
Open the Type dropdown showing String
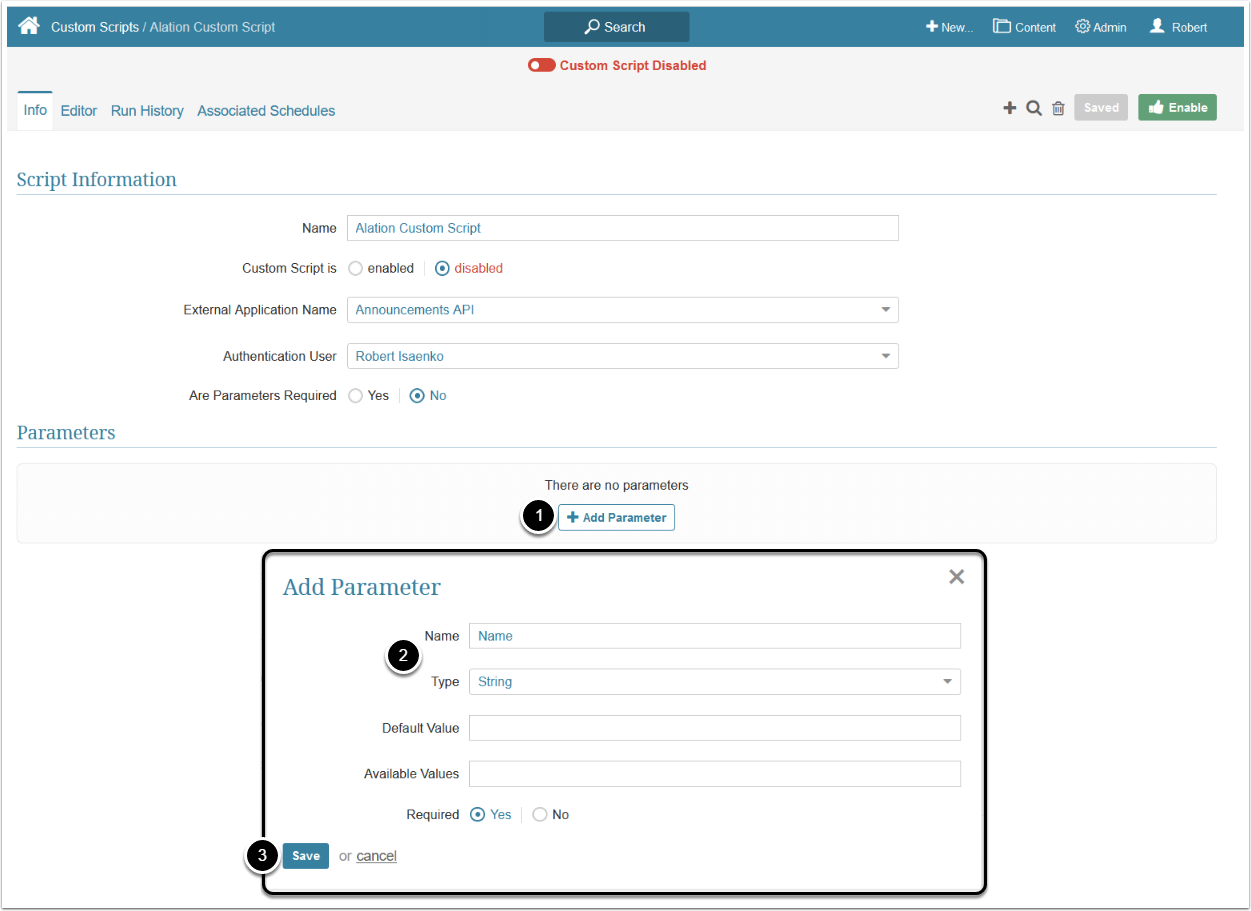click(x=714, y=682)
